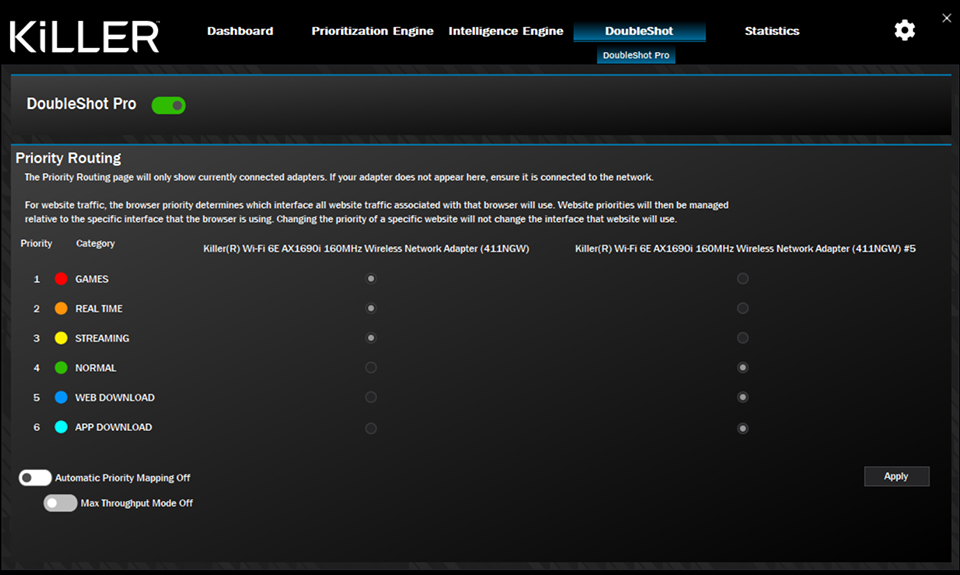This screenshot has height=575, width=960.
Task: Route STREAMING through adapter #5
Action: [x=743, y=338]
